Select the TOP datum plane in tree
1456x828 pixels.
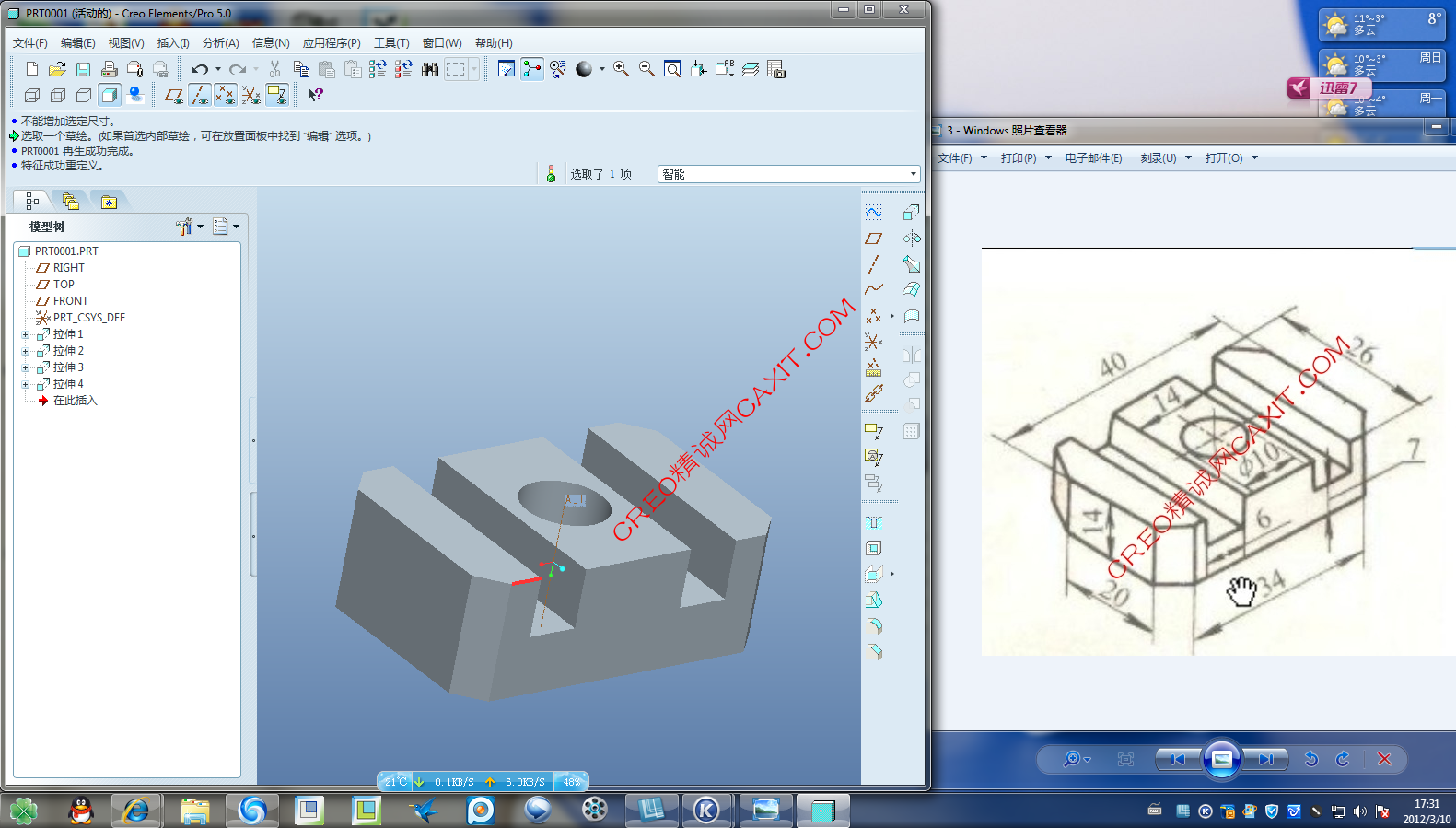click(x=64, y=285)
